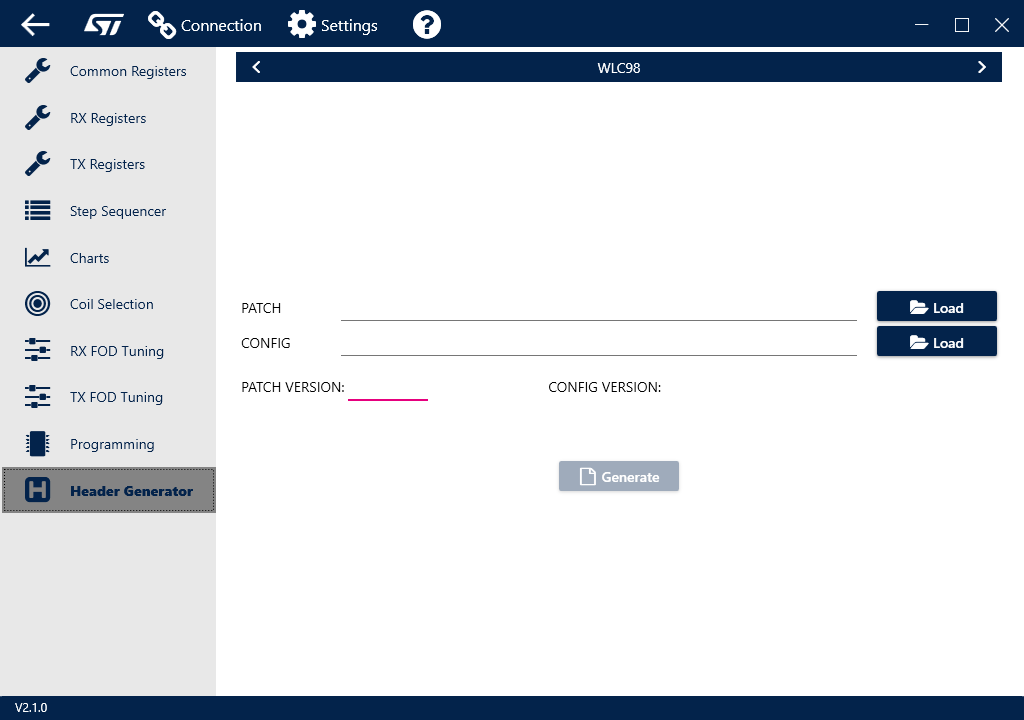The image size is (1024, 720).
Task: Select the Step Sequencer icon
Action: [x=36, y=211]
